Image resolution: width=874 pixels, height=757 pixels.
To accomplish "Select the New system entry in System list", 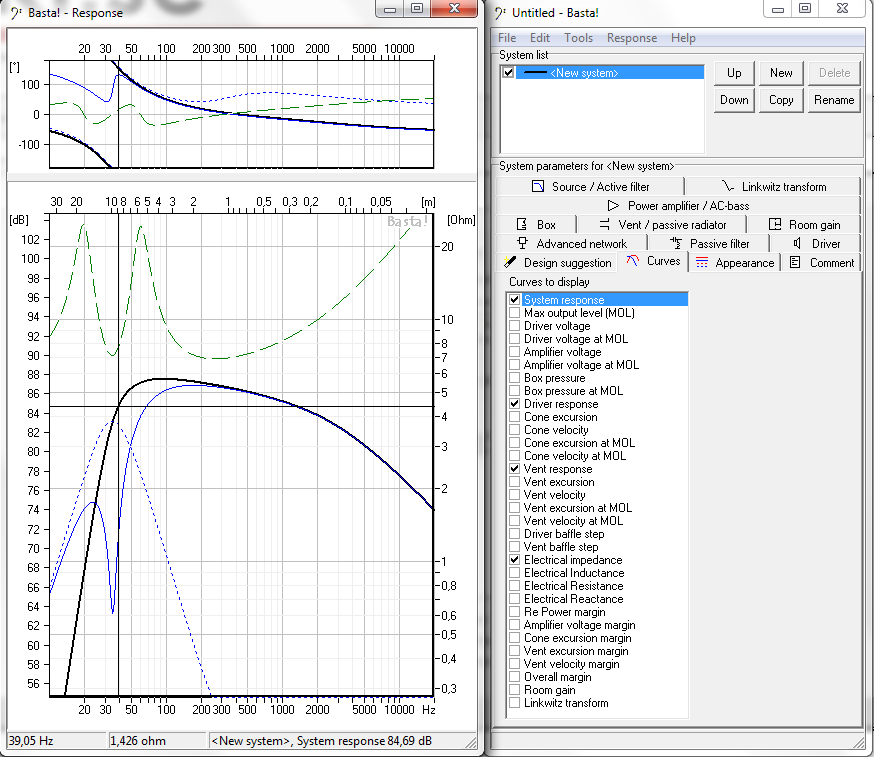I will click(x=584, y=73).
